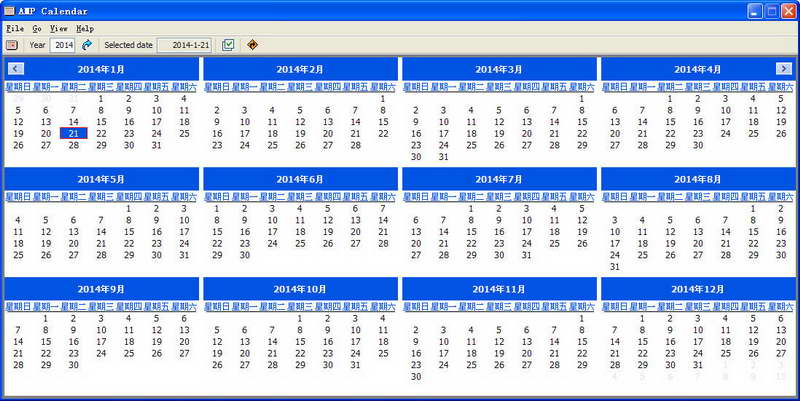
Task: Select October 31 in 2014年10月
Action: pos(355,365)
